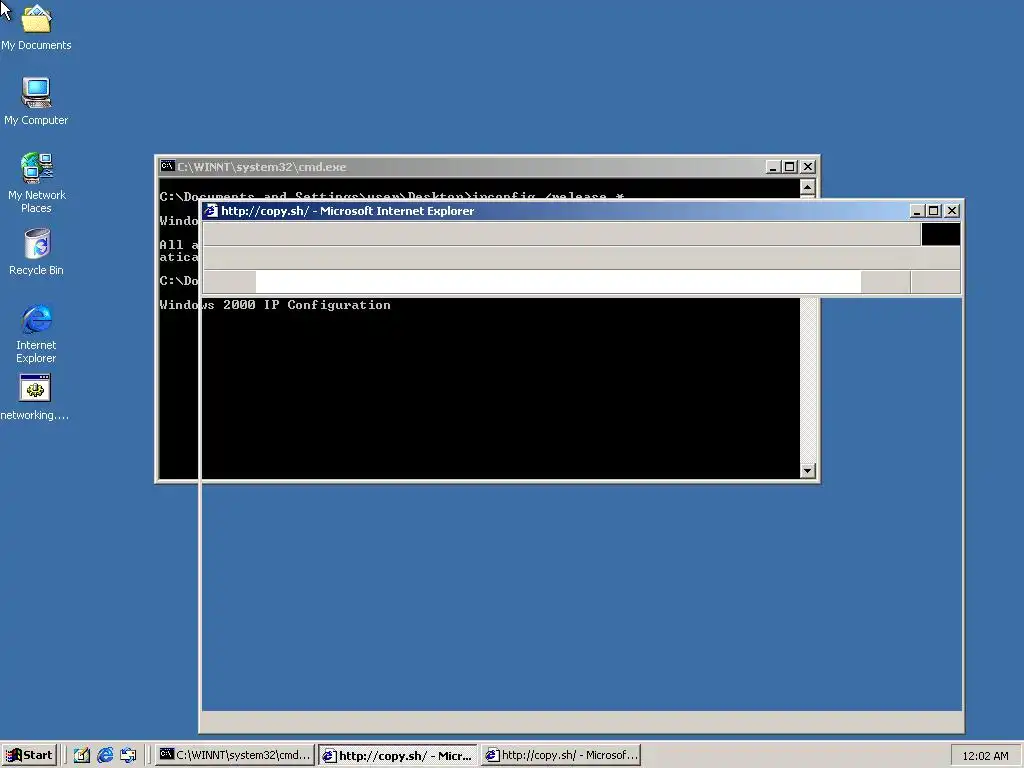Minimize the cmd.exe window
This screenshot has width=1024, height=768.
773,167
